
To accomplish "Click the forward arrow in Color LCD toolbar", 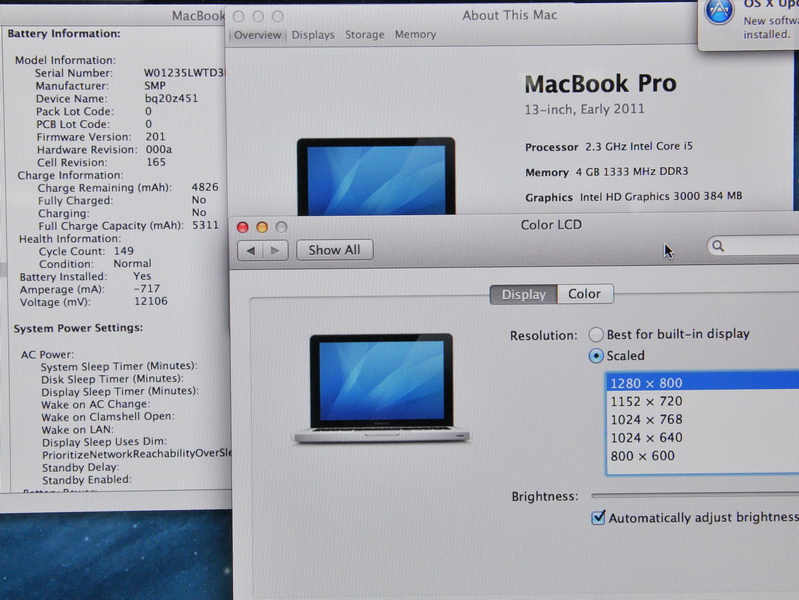I will [275, 250].
